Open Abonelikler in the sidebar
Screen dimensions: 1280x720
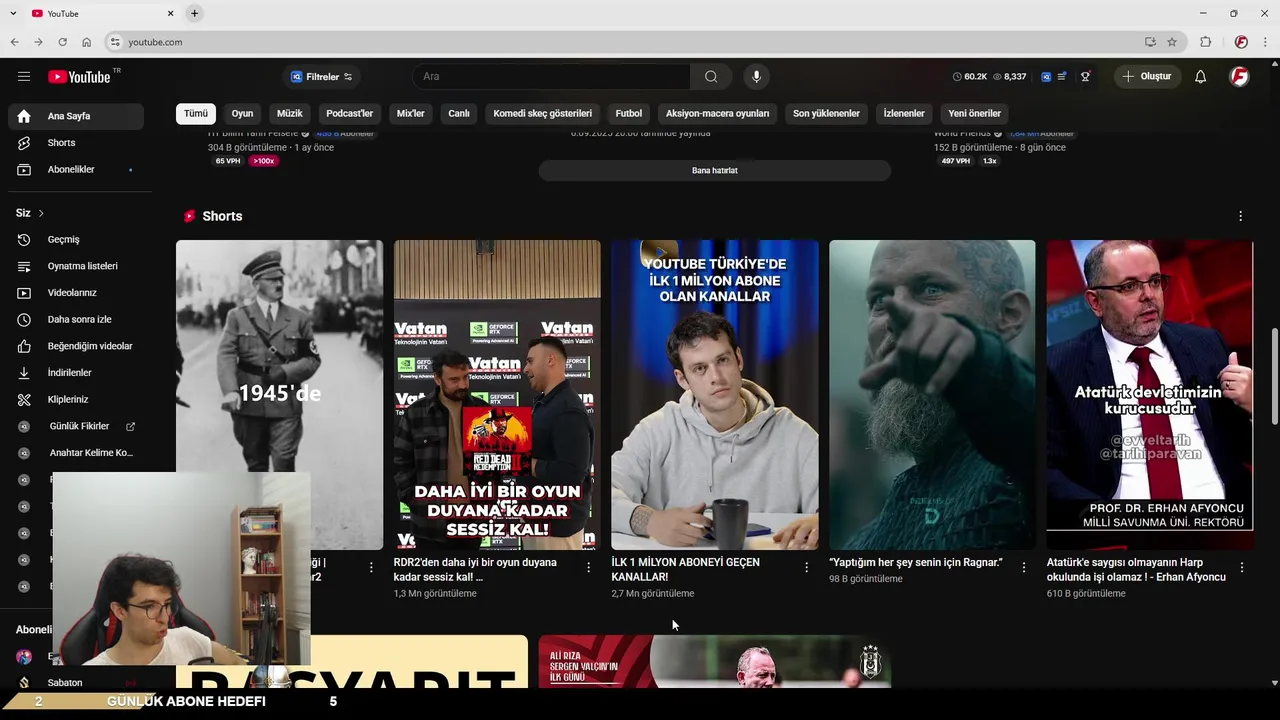tap(76, 170)
